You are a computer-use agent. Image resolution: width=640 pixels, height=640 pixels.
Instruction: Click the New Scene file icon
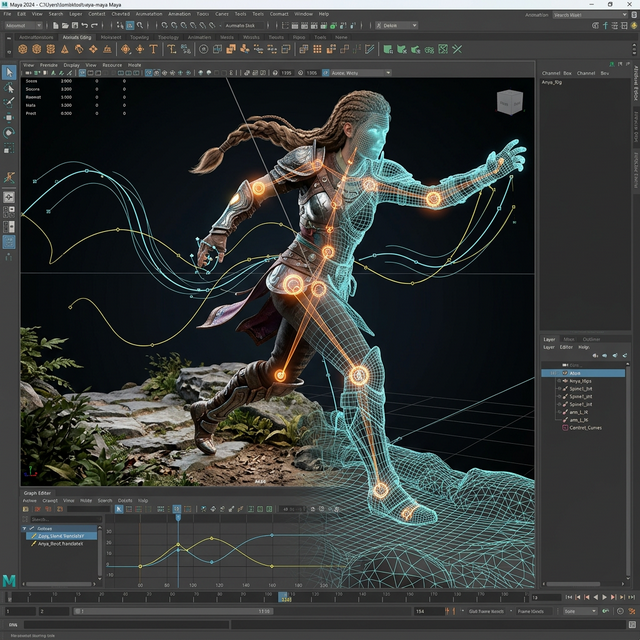point(56,25)
